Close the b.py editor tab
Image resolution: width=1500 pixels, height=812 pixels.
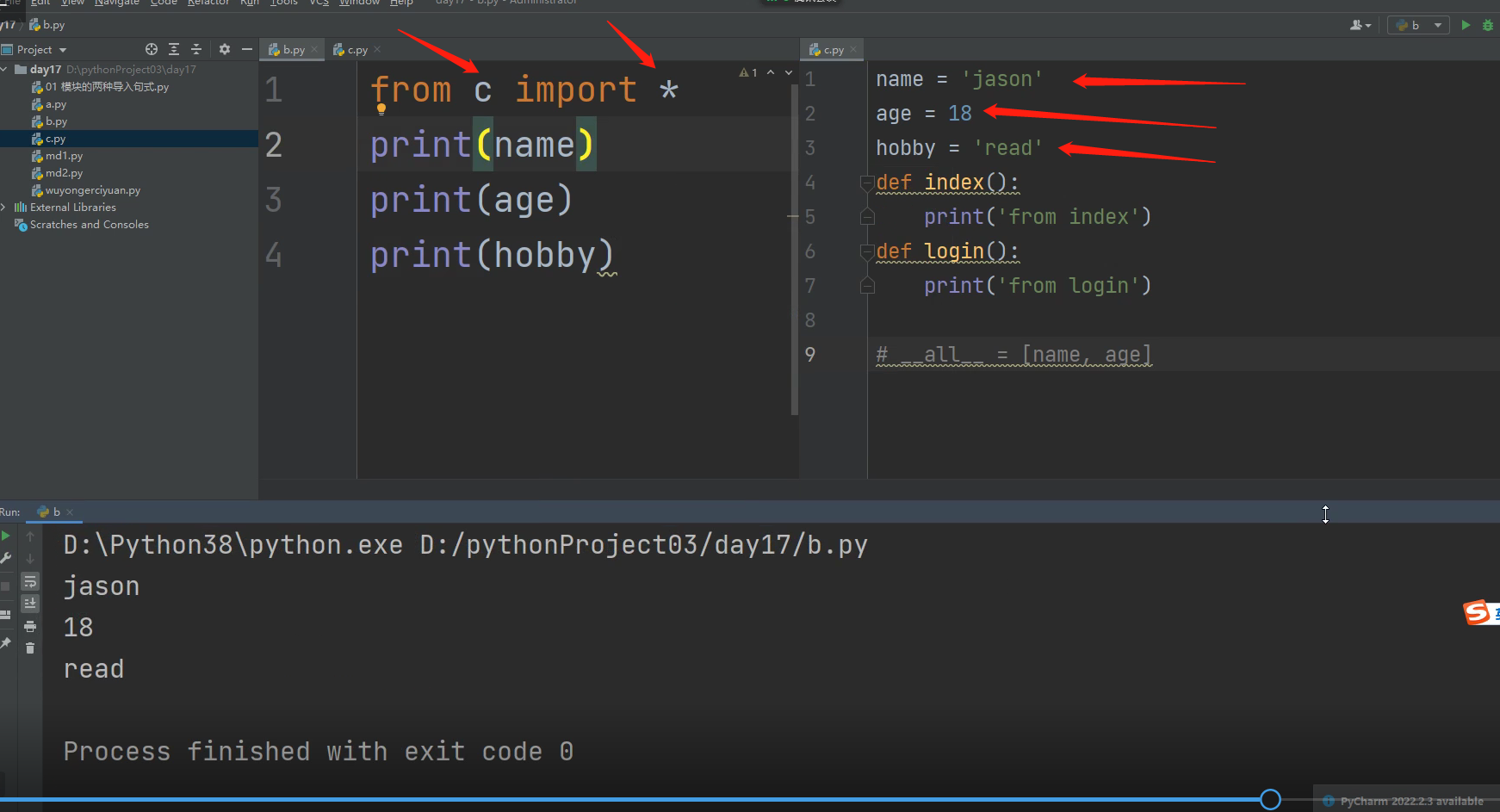click(314, 50)
